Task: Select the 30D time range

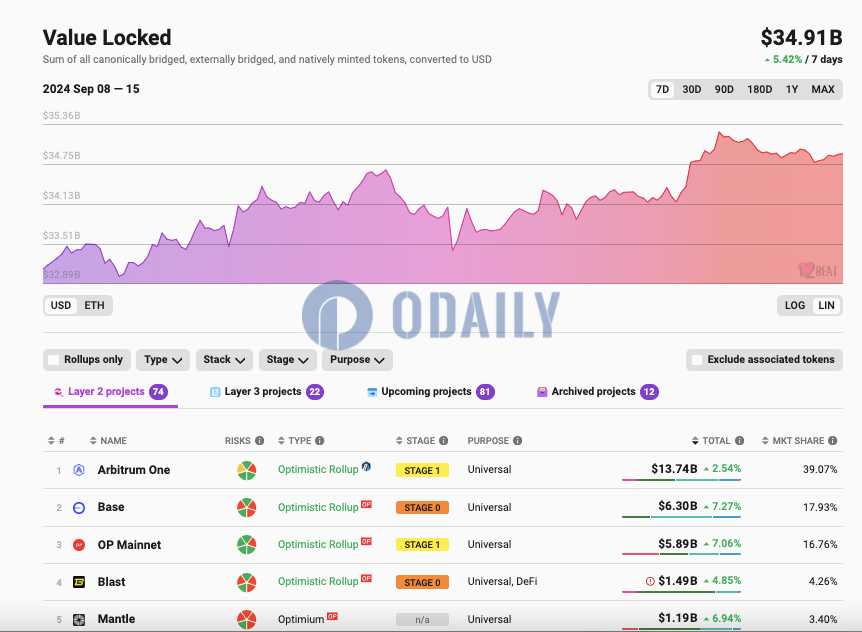Action: 692,90
